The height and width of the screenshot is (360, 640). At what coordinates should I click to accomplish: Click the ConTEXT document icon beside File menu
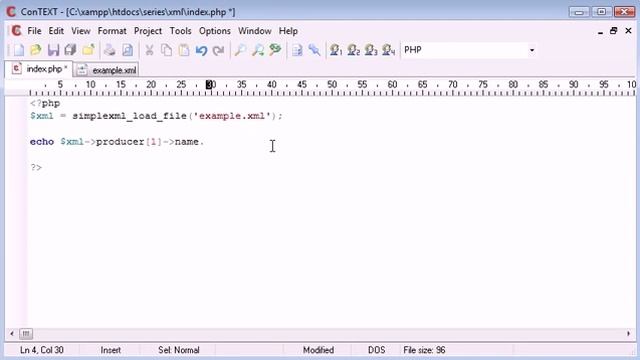pos(16,31)
